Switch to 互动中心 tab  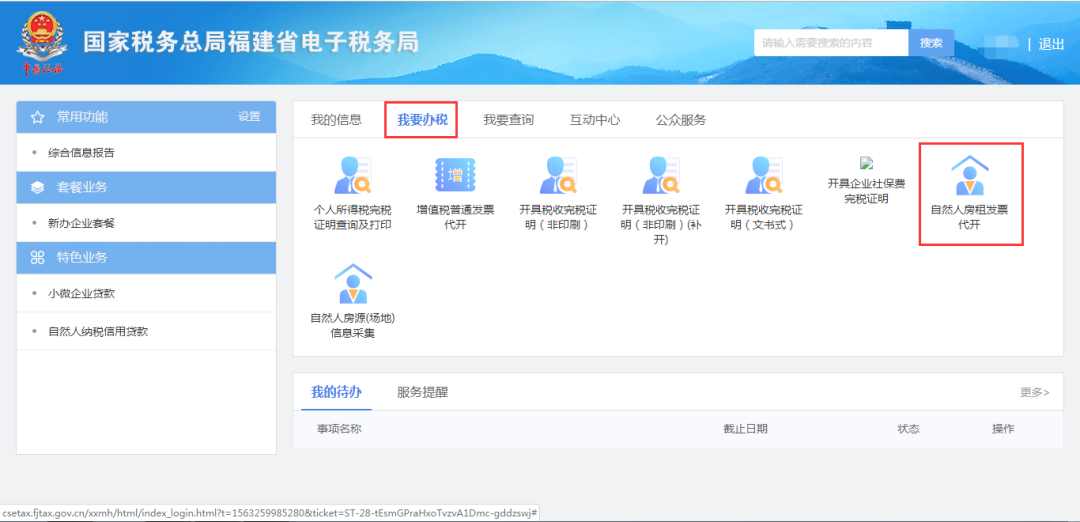pos(594,120)
